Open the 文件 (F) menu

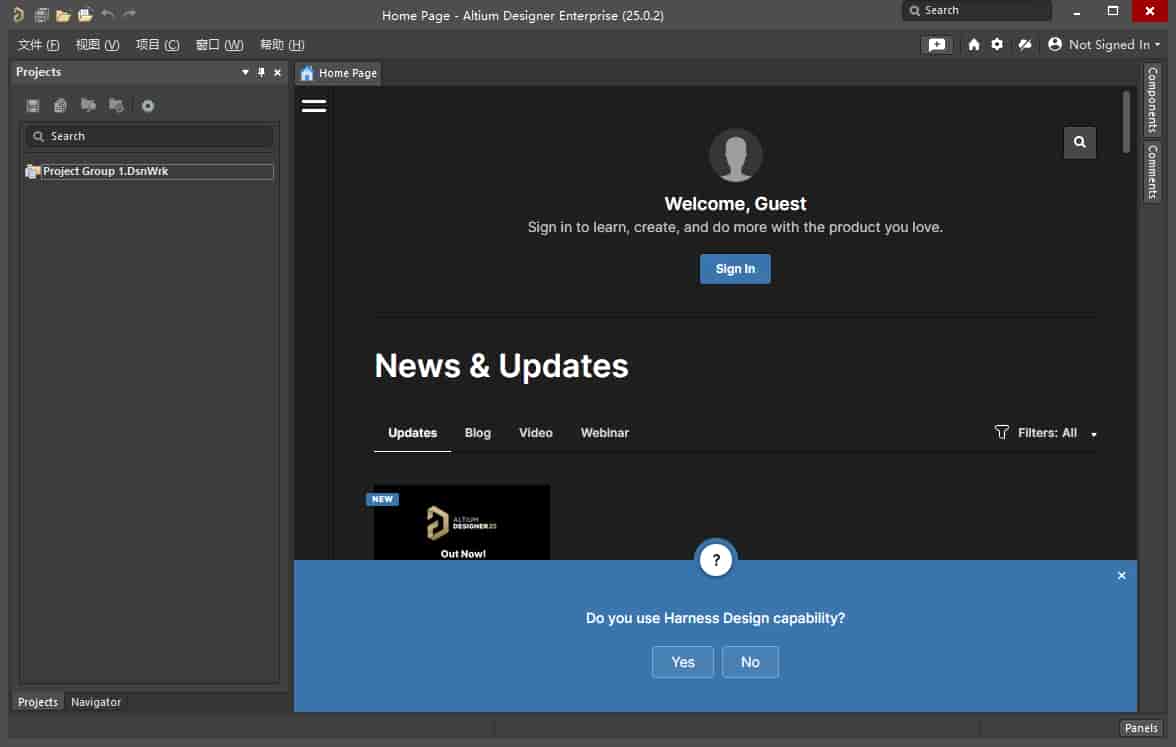click(x=38, y=45)
